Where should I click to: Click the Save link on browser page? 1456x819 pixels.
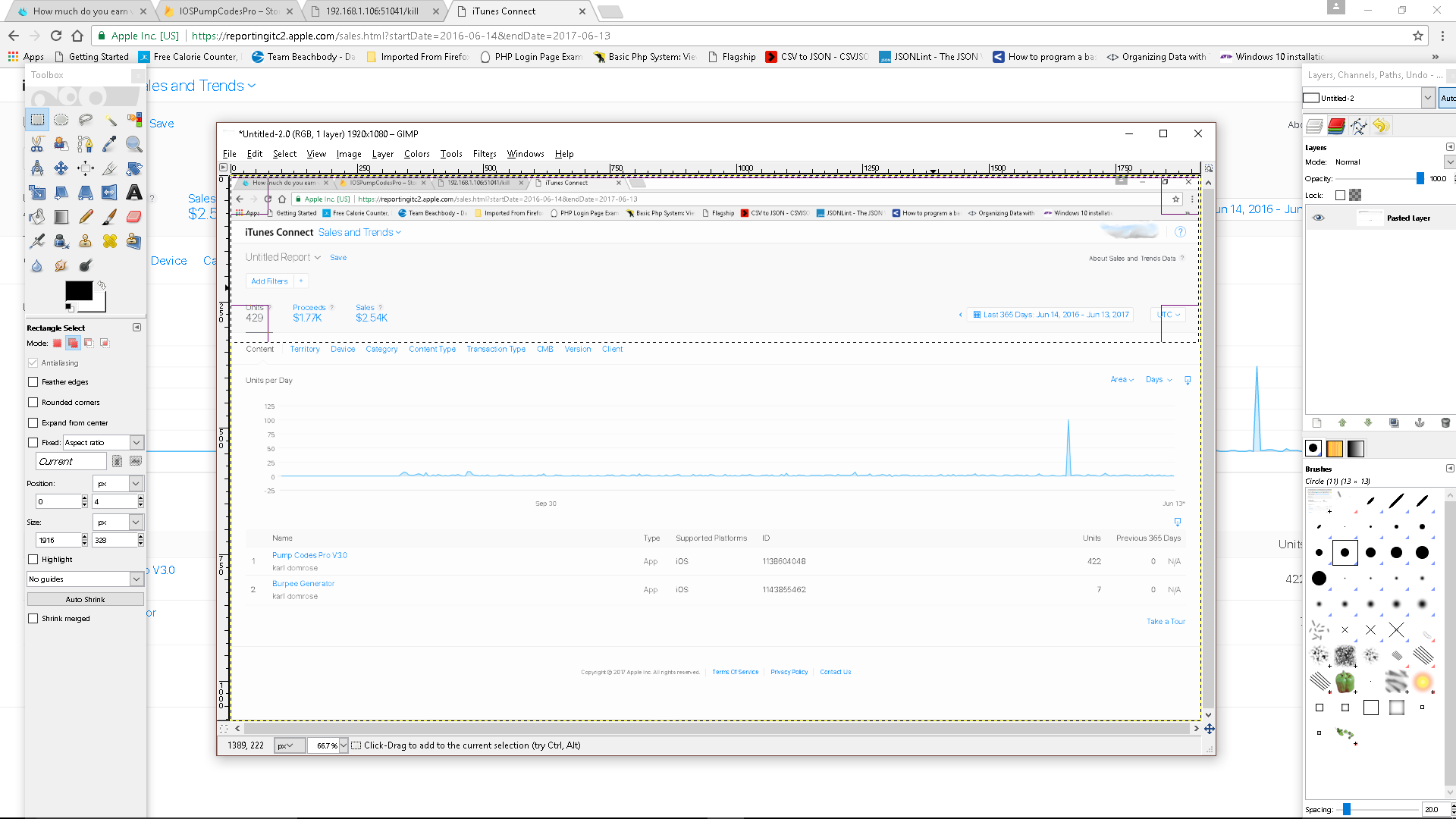pos(162,124)
